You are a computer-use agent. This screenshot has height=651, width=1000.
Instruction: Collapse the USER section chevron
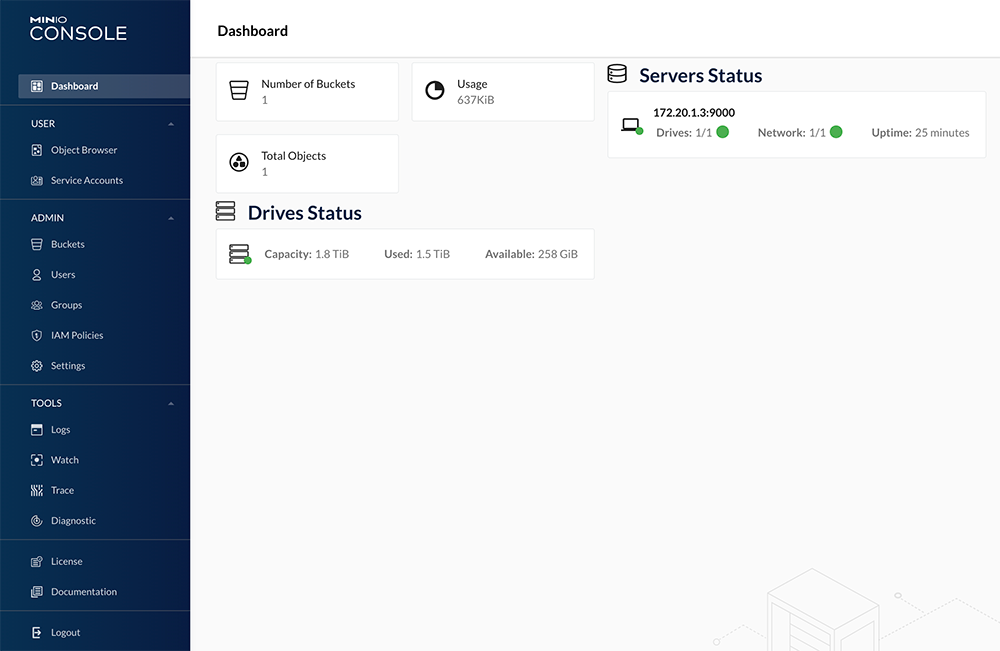coord(171,124)
